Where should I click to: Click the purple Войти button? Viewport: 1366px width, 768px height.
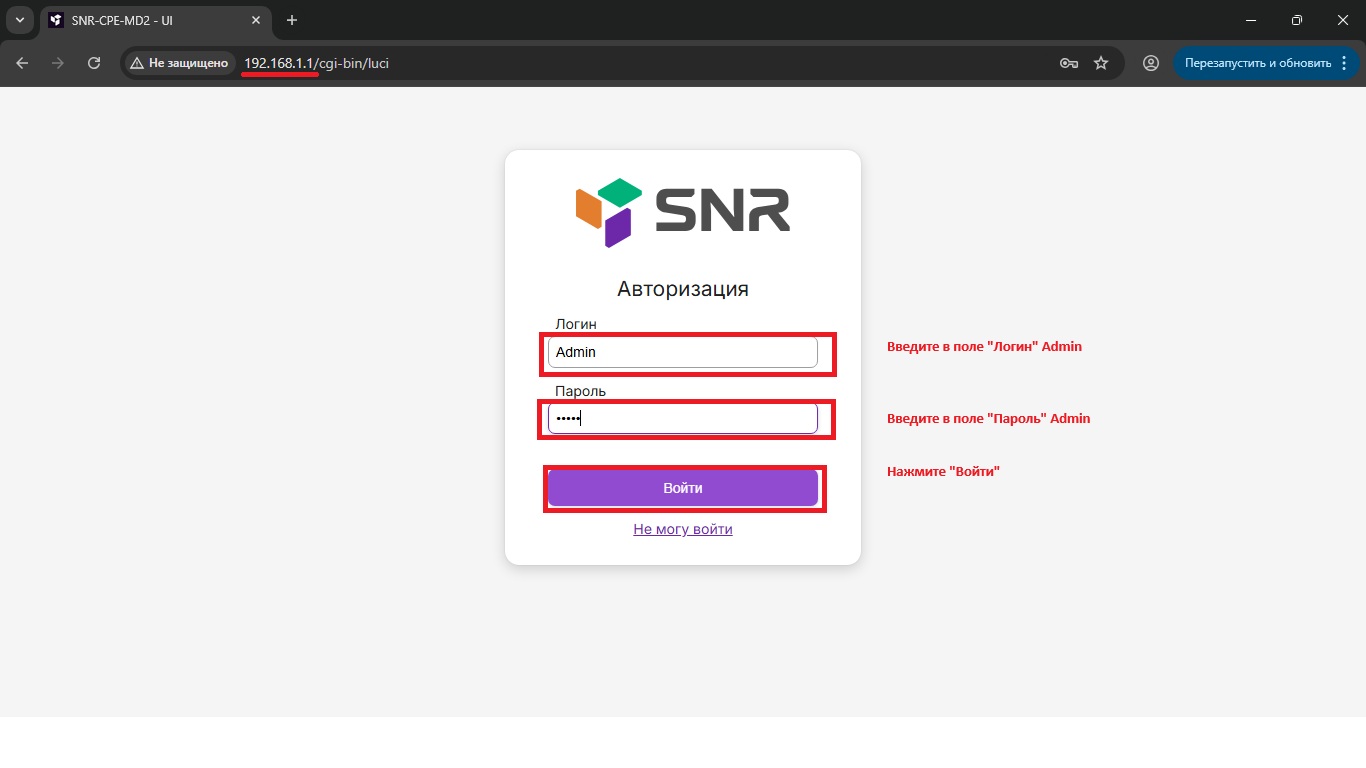(x=683, y=488)
